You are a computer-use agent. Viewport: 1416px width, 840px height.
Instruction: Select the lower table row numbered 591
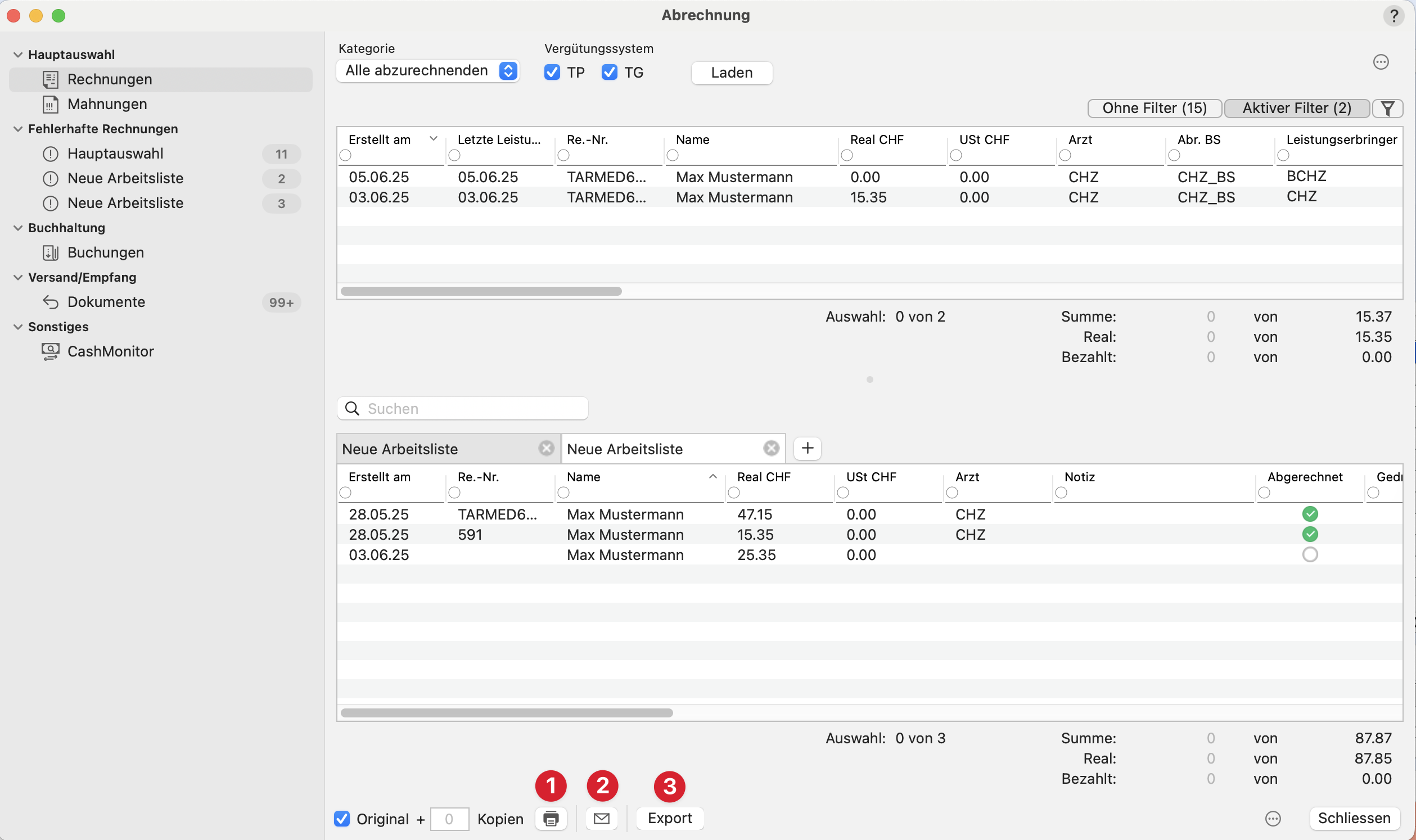coord(869,535)
